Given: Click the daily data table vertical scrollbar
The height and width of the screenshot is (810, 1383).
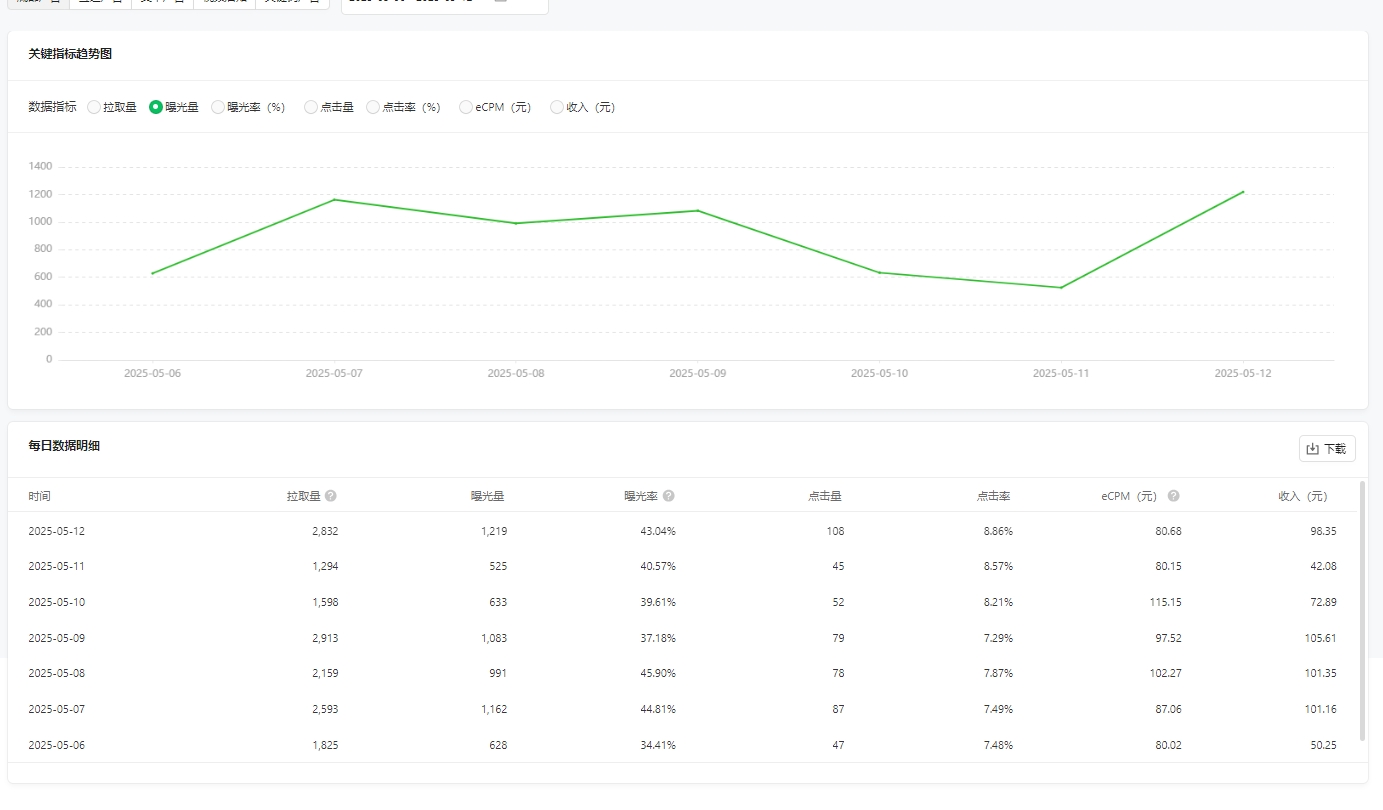Looking at the screenshot, I should point(1362,610).
